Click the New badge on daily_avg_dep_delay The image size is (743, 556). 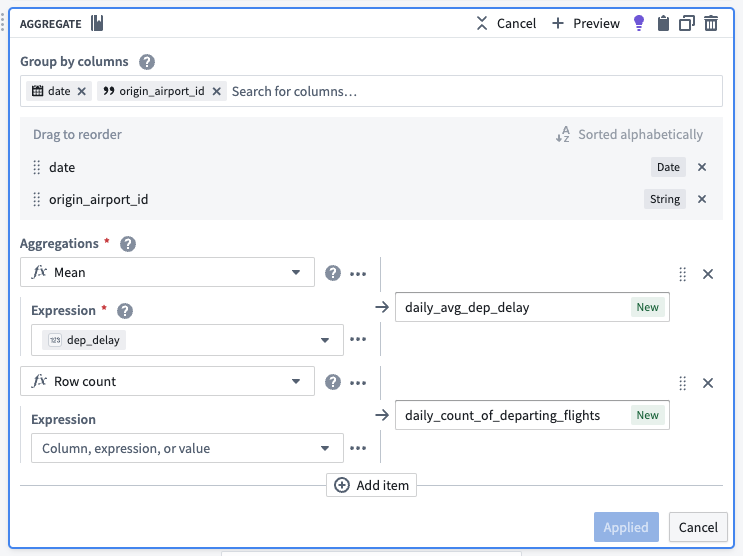click(x=647, y=307)
